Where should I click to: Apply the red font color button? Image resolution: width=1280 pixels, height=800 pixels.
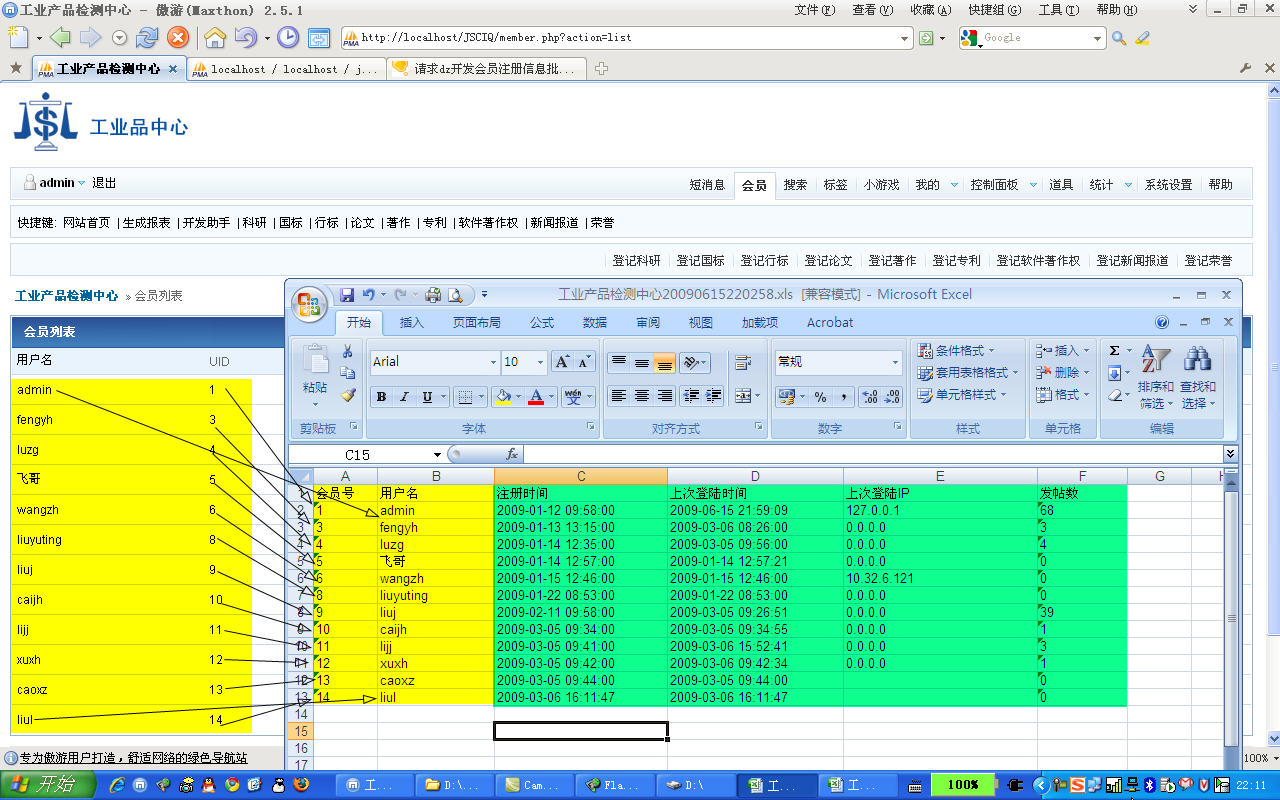click(x=536, y=397)
